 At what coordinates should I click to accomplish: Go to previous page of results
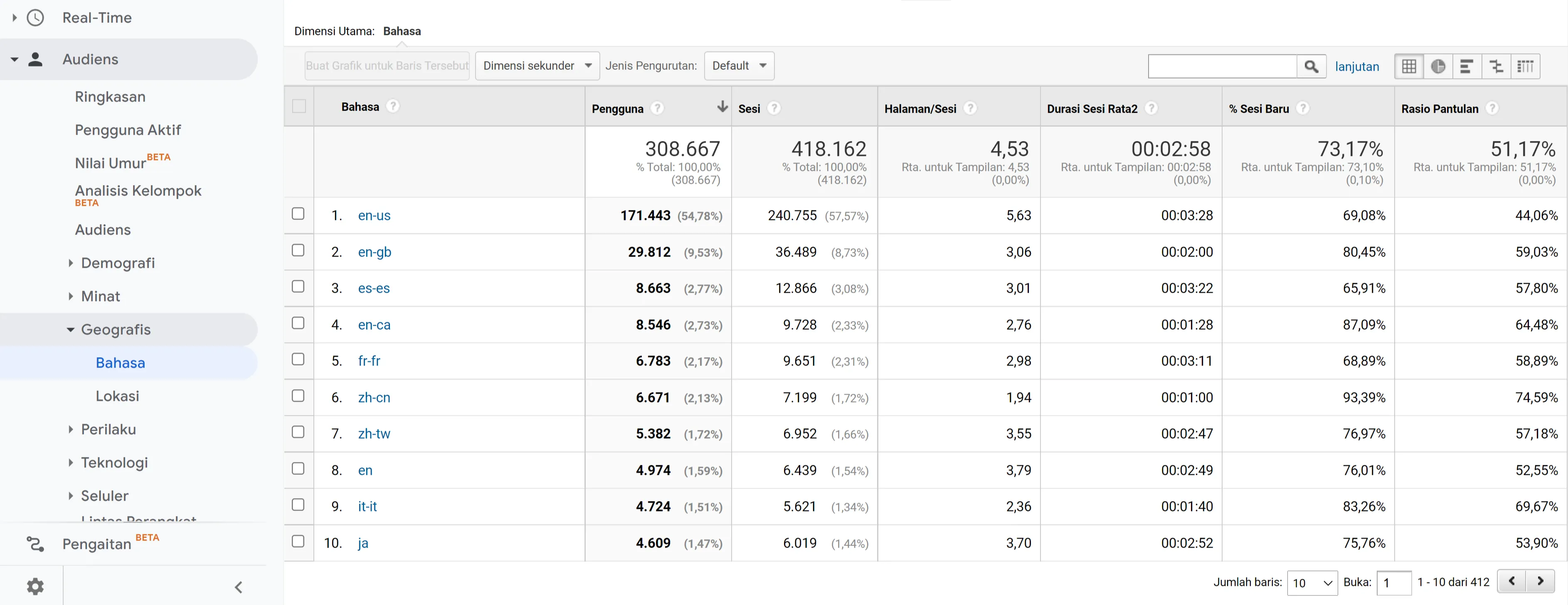(1511, 580)
